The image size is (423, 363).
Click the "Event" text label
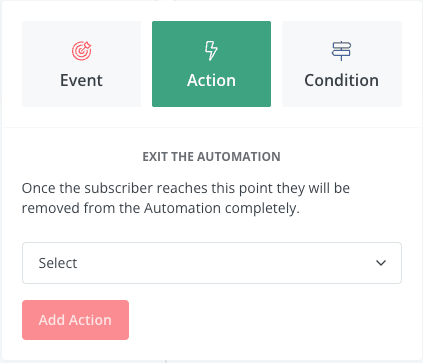click(81, 80)
